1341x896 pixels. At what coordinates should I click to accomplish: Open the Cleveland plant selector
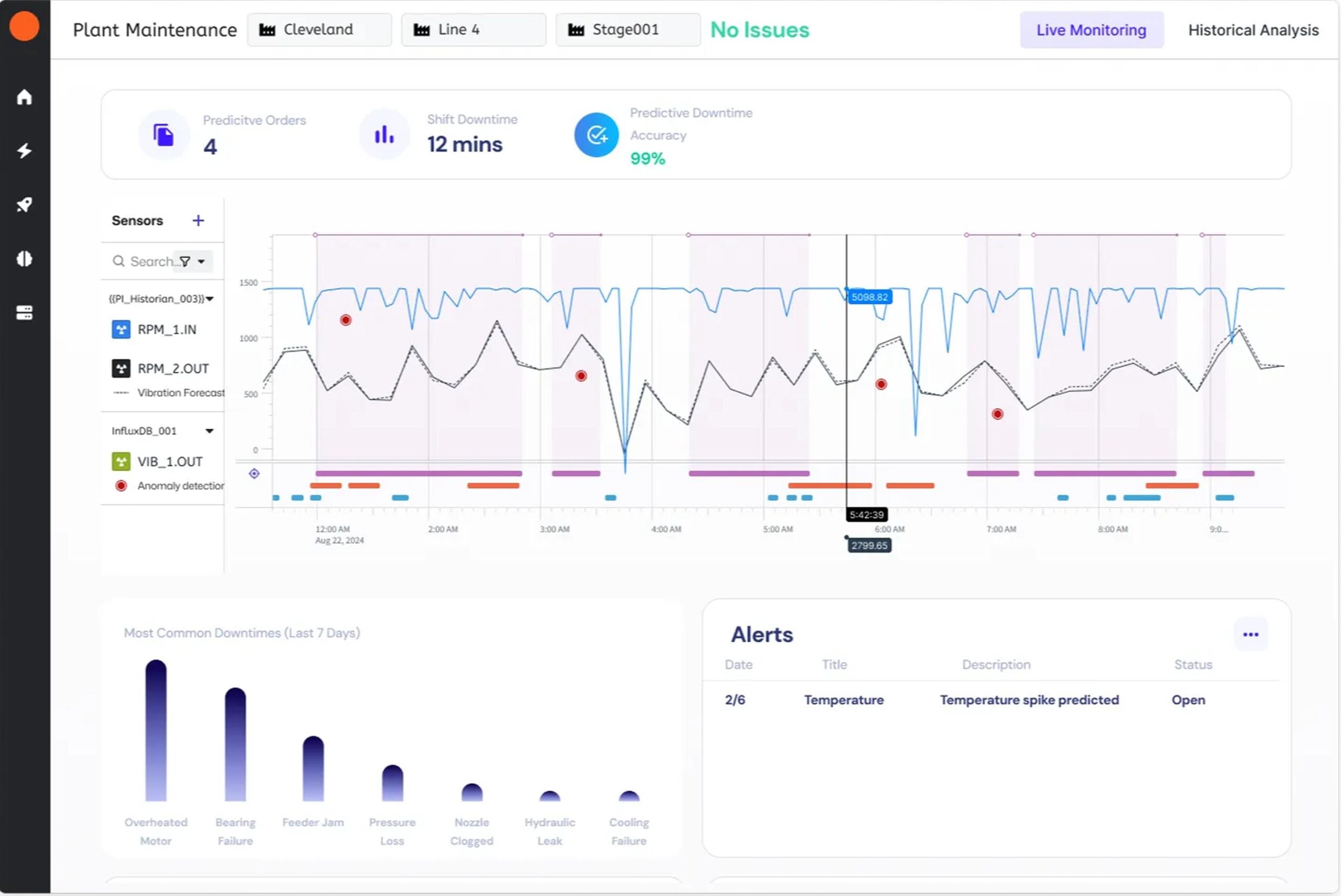[320, 30]
